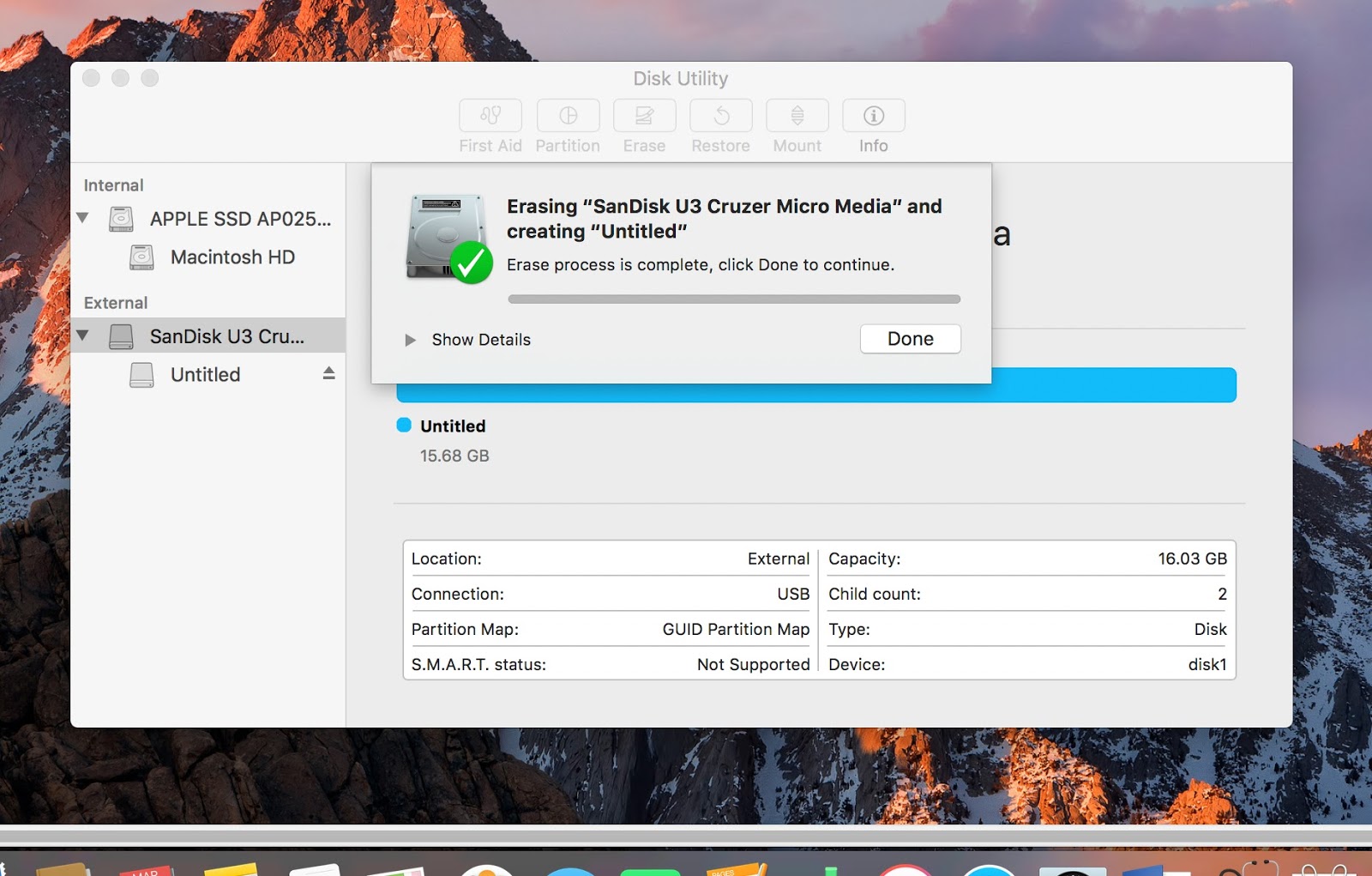Collapse the SanDisk U3 disclosure triangle
This screenshot has width=1372, height=876.
(82, 335)
